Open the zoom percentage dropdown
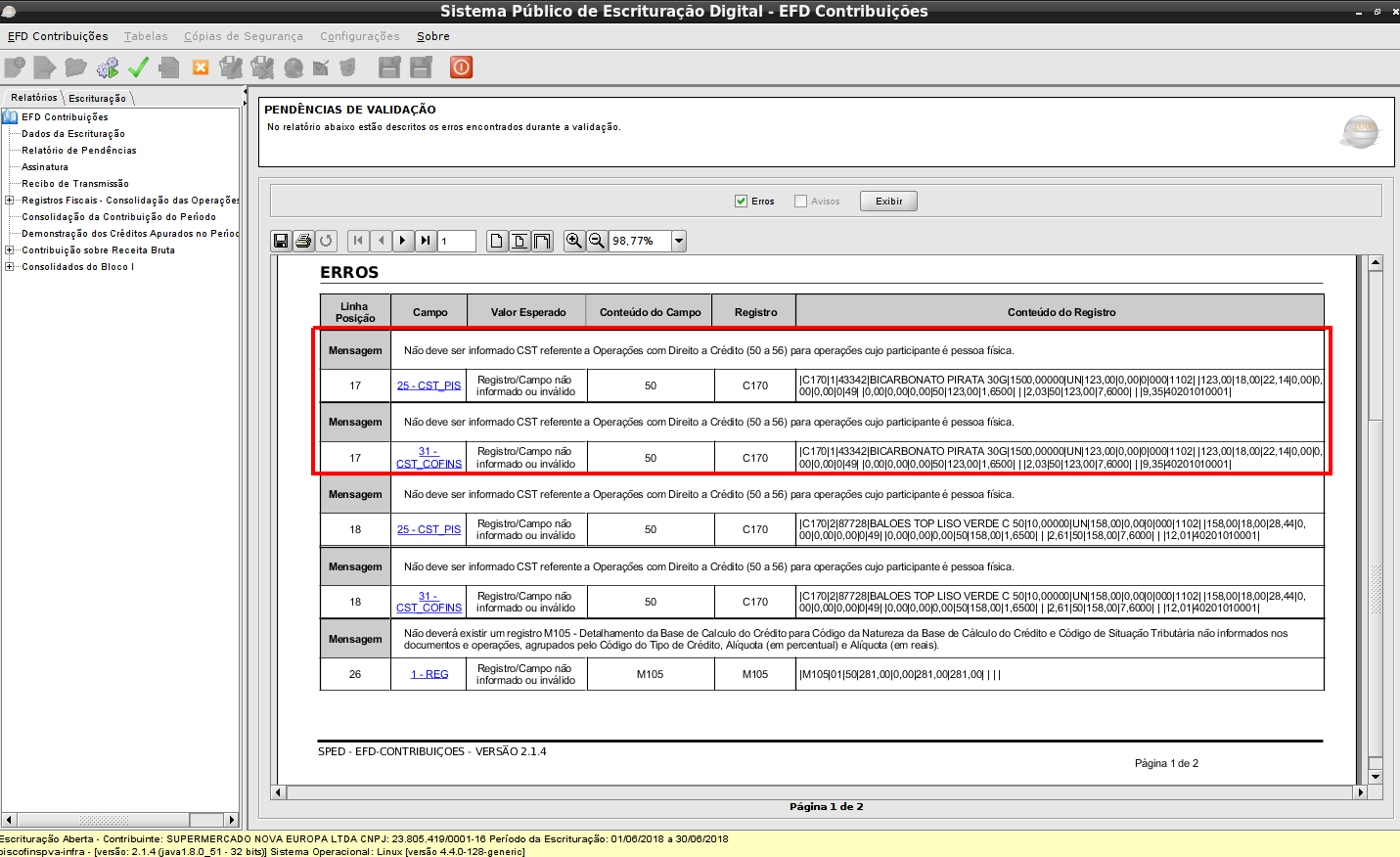 [x=679, y=241]
